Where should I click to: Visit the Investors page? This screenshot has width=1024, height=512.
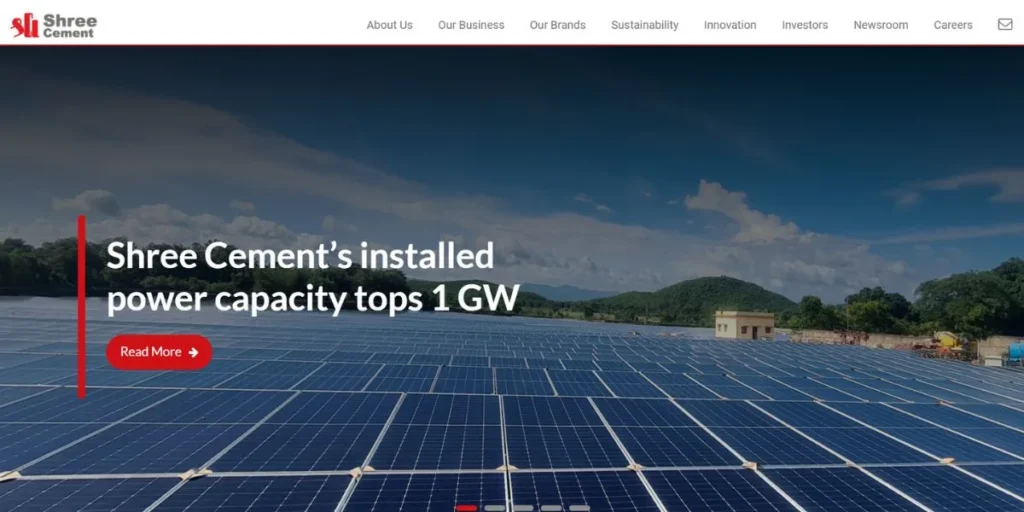pyautogui.click(x=805, y=25)
